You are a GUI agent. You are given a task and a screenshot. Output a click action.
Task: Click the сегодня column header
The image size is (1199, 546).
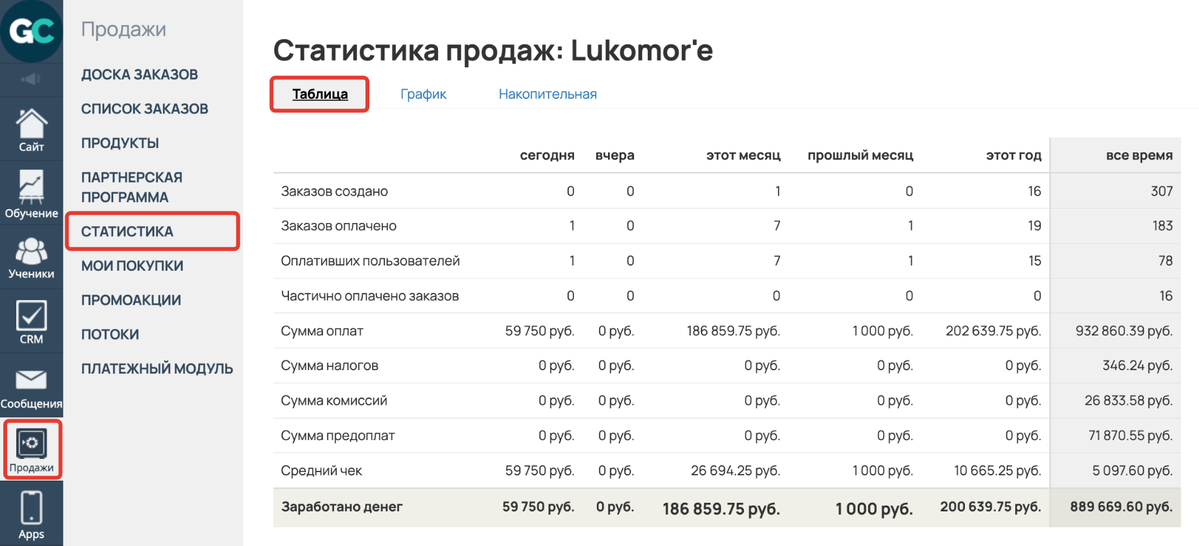[548, 156]
